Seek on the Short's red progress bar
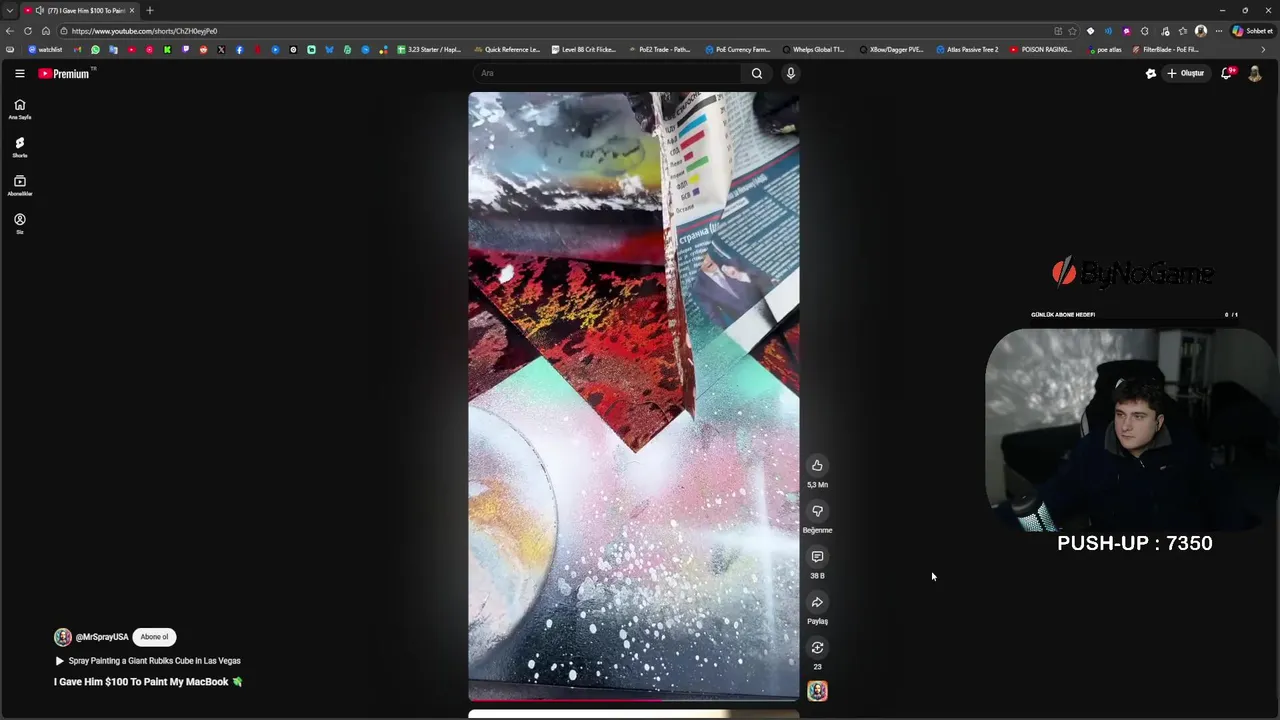This screenshot has width=1280, height=720. (x=634, y=700)
